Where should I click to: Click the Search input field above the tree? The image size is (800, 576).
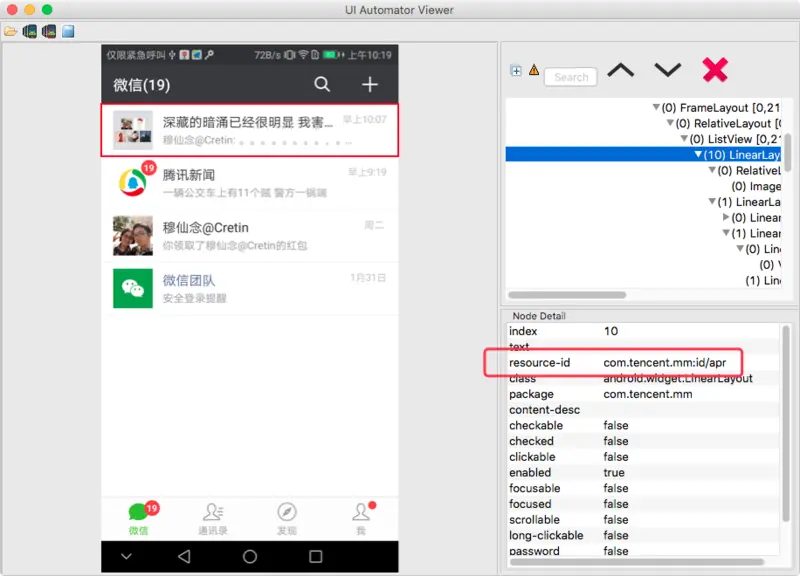[571, 77]
